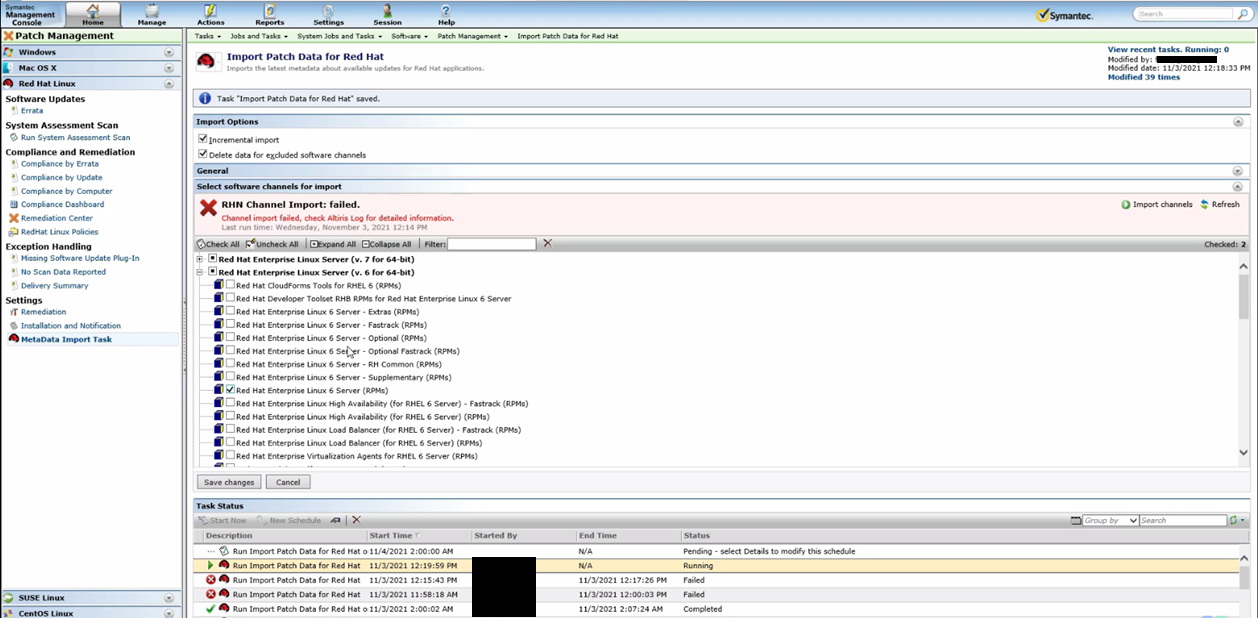
Task: Check Red Hat Developer Toolset RHB RPMs channel
Action: click(231, 298)
